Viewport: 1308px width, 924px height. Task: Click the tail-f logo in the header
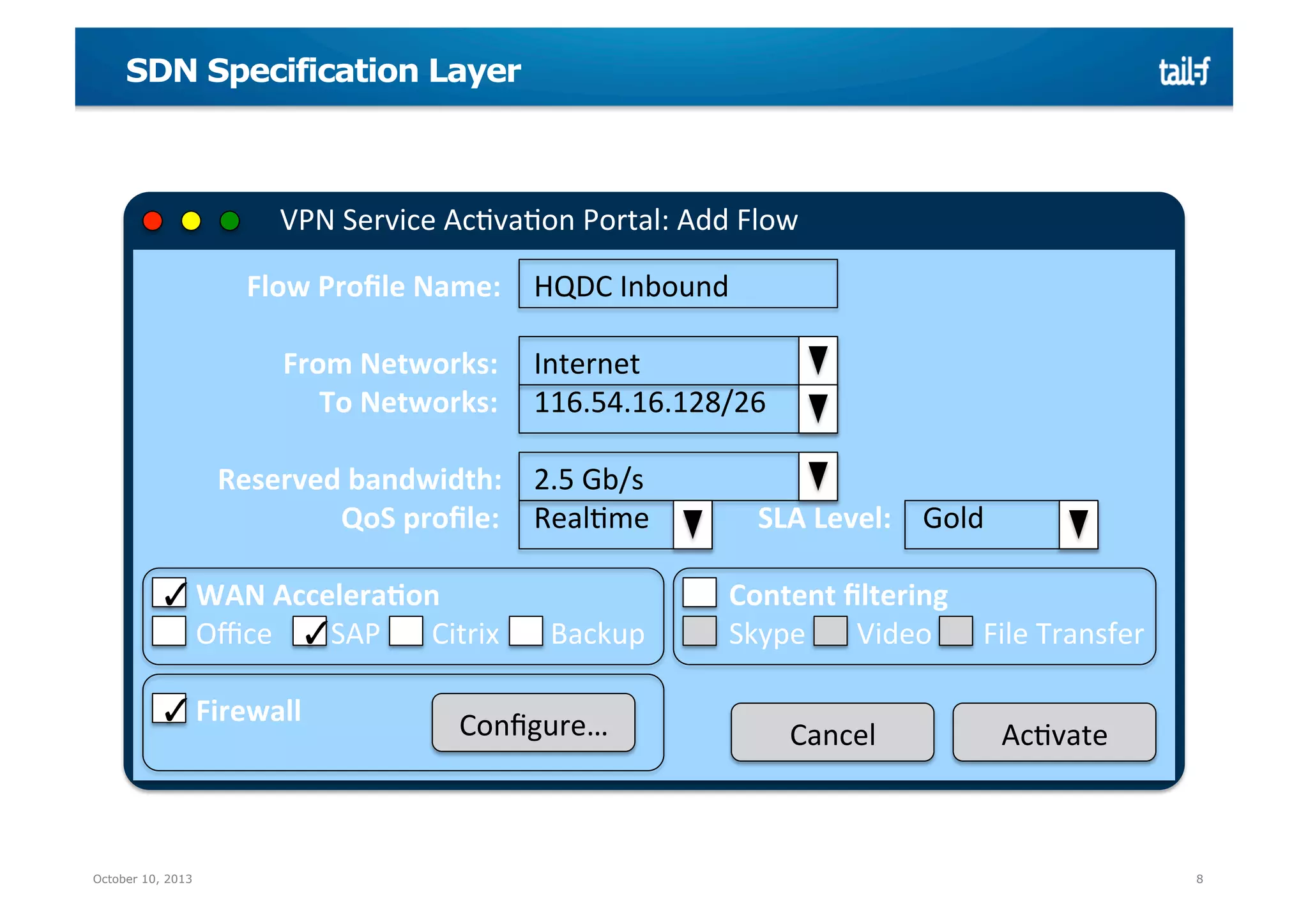pyautogui.click(x=1183, y=71)
